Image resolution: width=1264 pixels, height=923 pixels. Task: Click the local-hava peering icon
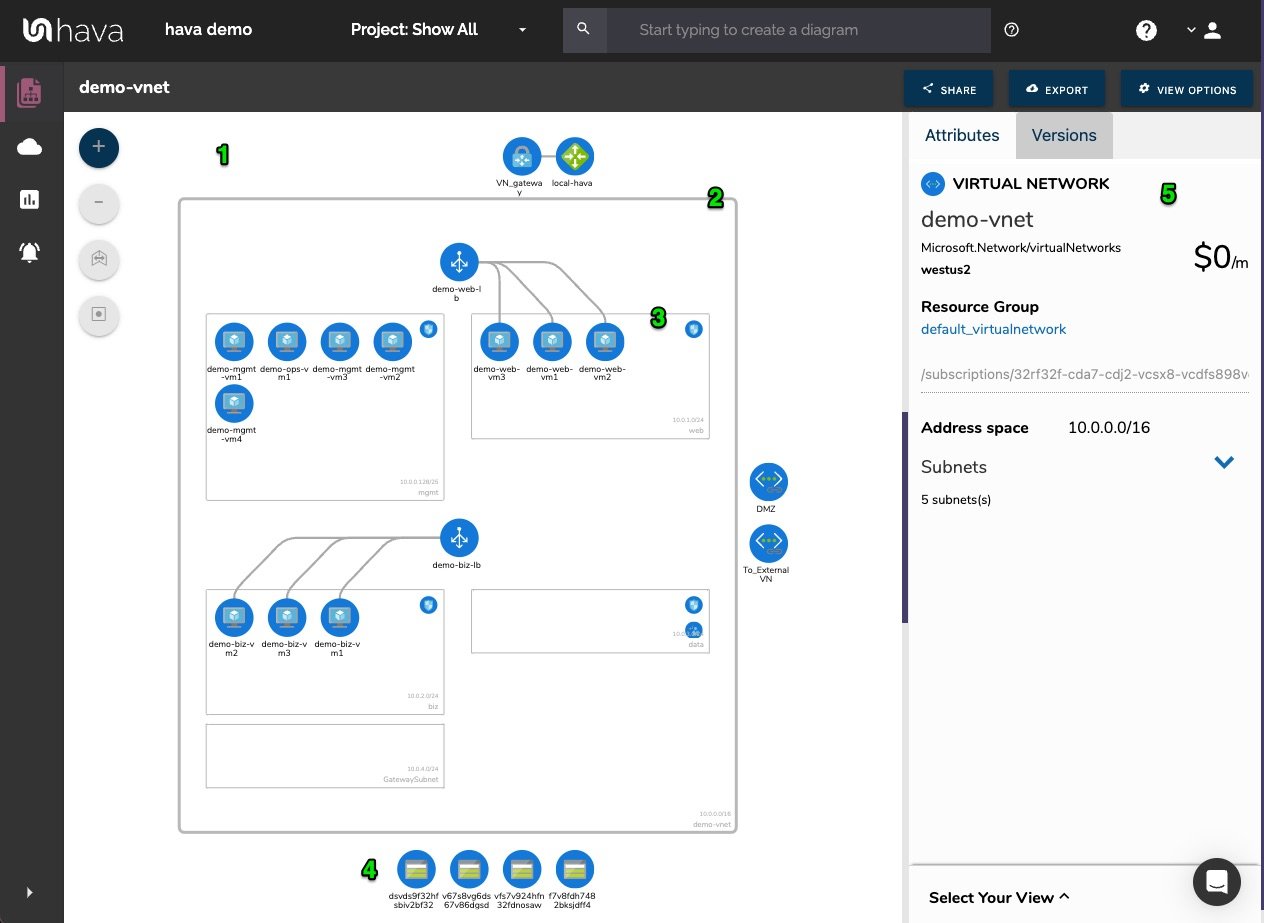coord(574,156)
